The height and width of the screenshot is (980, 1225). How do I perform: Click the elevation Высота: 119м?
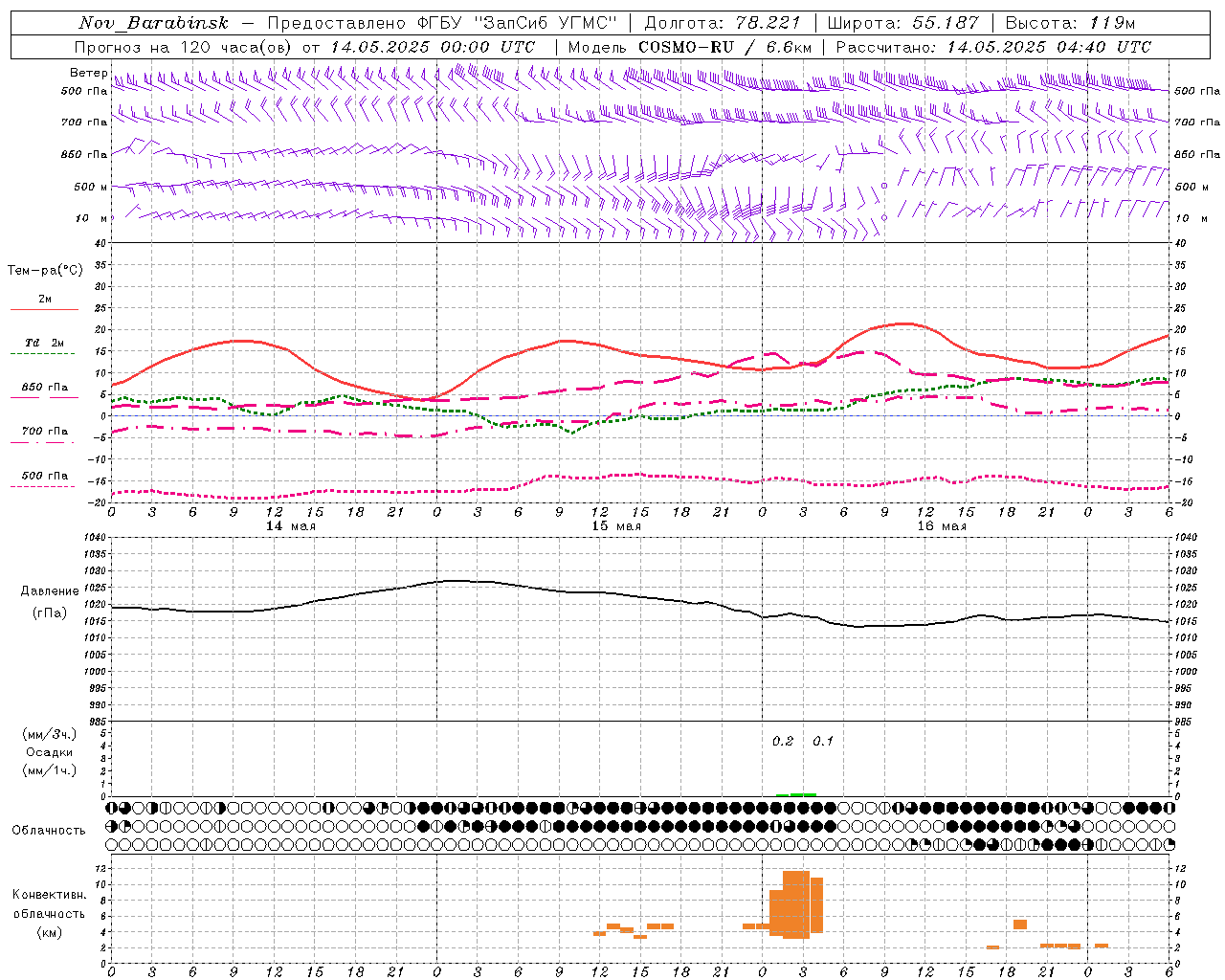coord(1072,23)
